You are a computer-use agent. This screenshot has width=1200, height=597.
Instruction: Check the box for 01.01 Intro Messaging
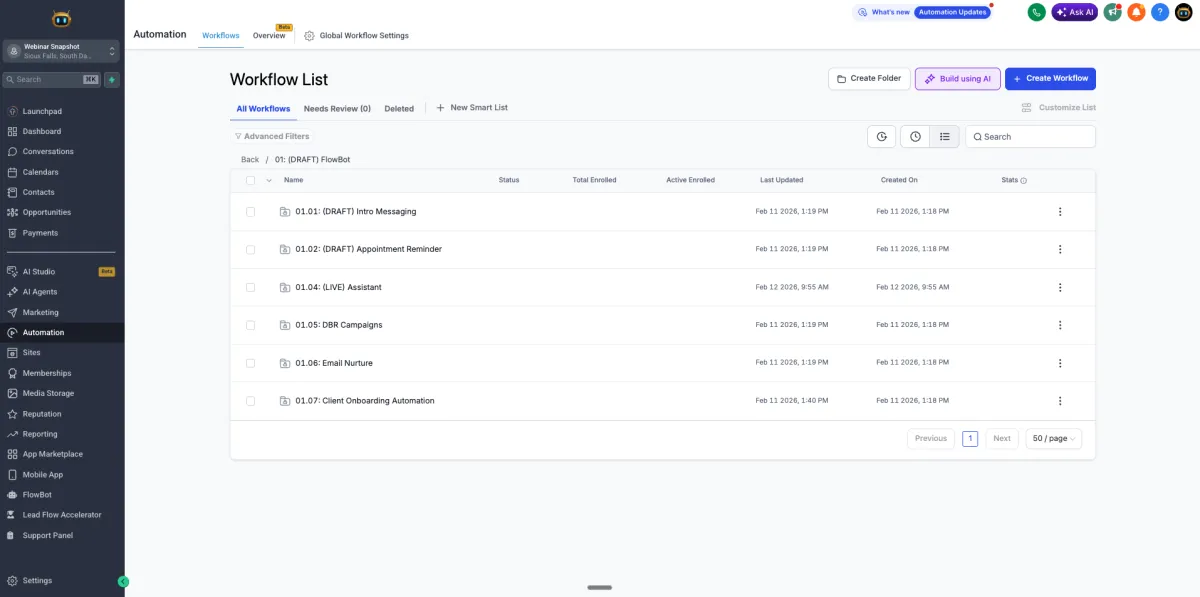(x=250, y=212)
